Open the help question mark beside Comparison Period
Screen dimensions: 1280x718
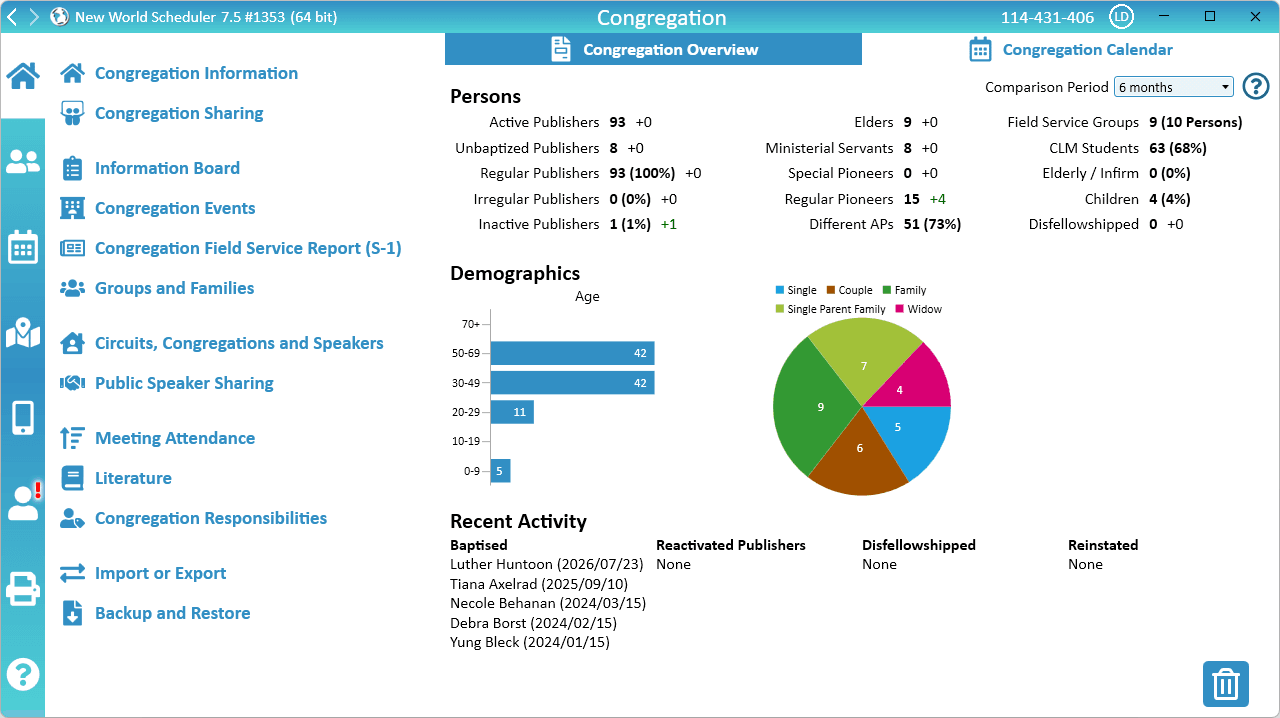[1256, 87]
